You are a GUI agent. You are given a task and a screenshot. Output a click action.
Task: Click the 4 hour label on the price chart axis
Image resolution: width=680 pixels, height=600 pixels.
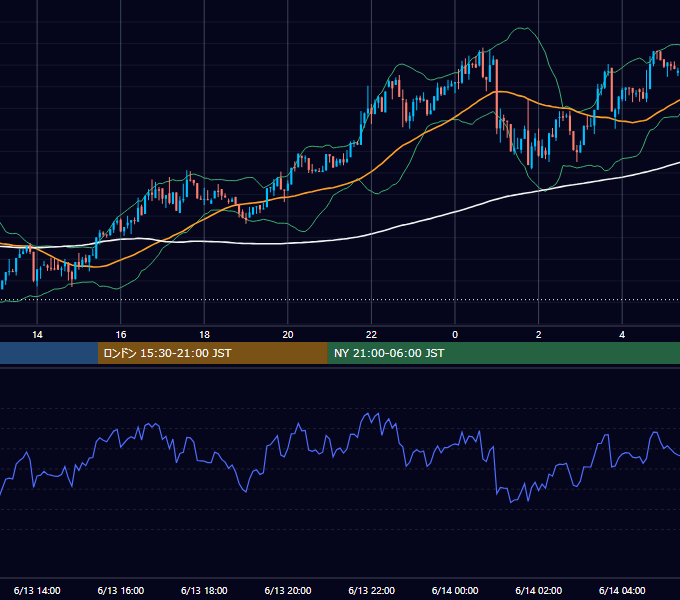pyautogui.click(x=622, y=335)
